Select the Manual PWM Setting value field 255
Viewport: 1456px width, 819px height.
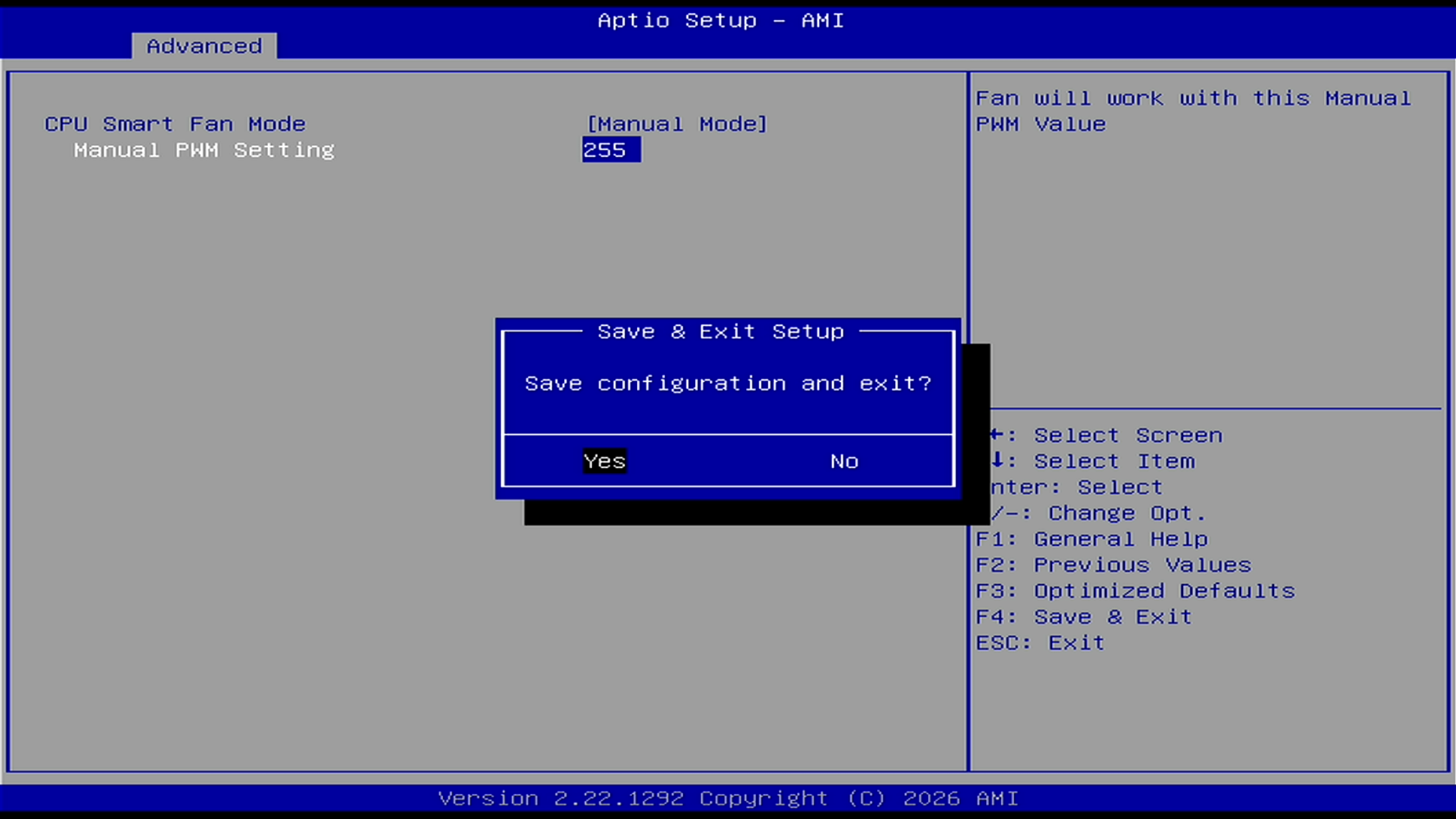(611, 150)
